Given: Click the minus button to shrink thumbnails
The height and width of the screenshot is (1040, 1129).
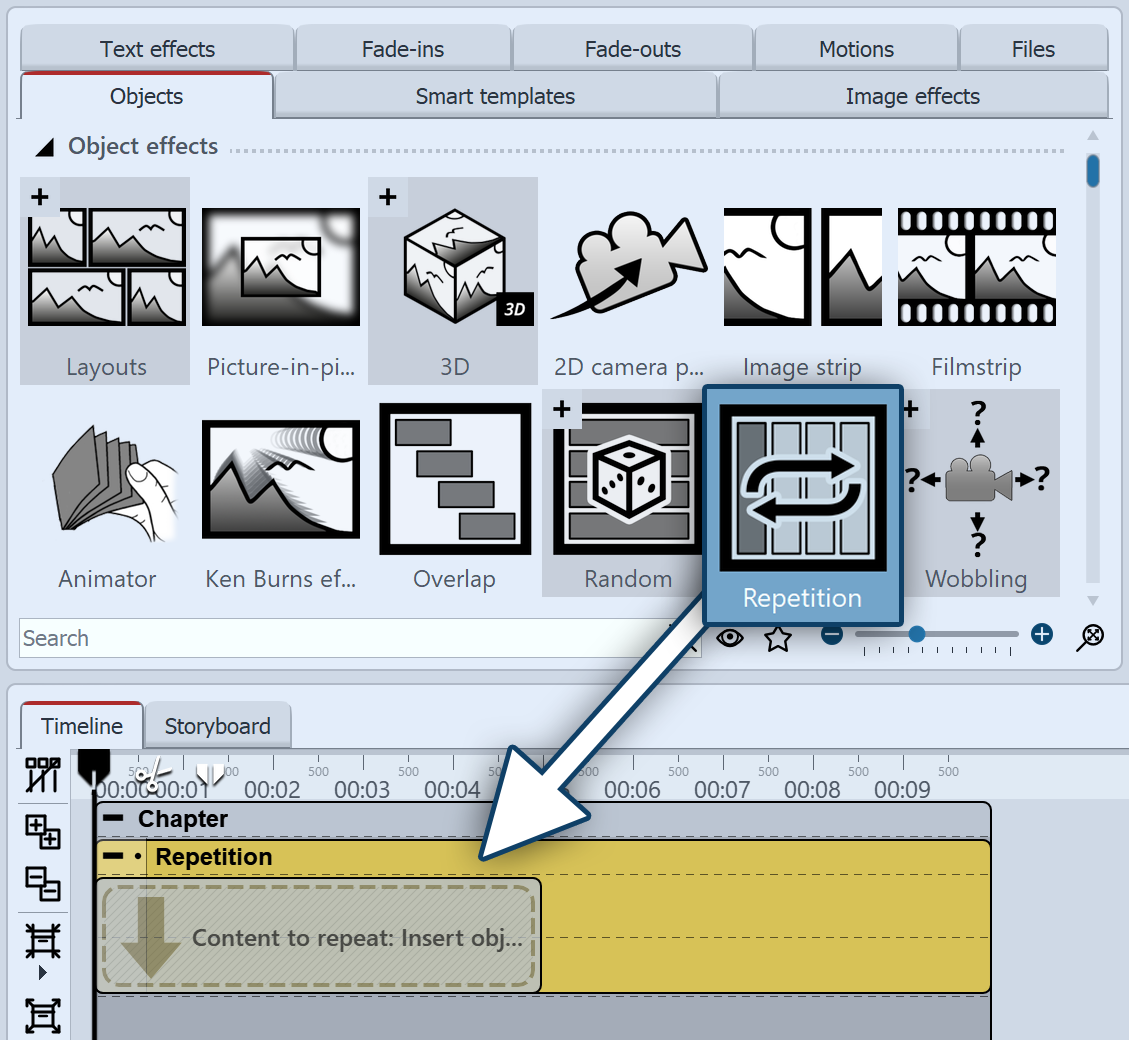Looking at the screenshot, I should 832,634.
